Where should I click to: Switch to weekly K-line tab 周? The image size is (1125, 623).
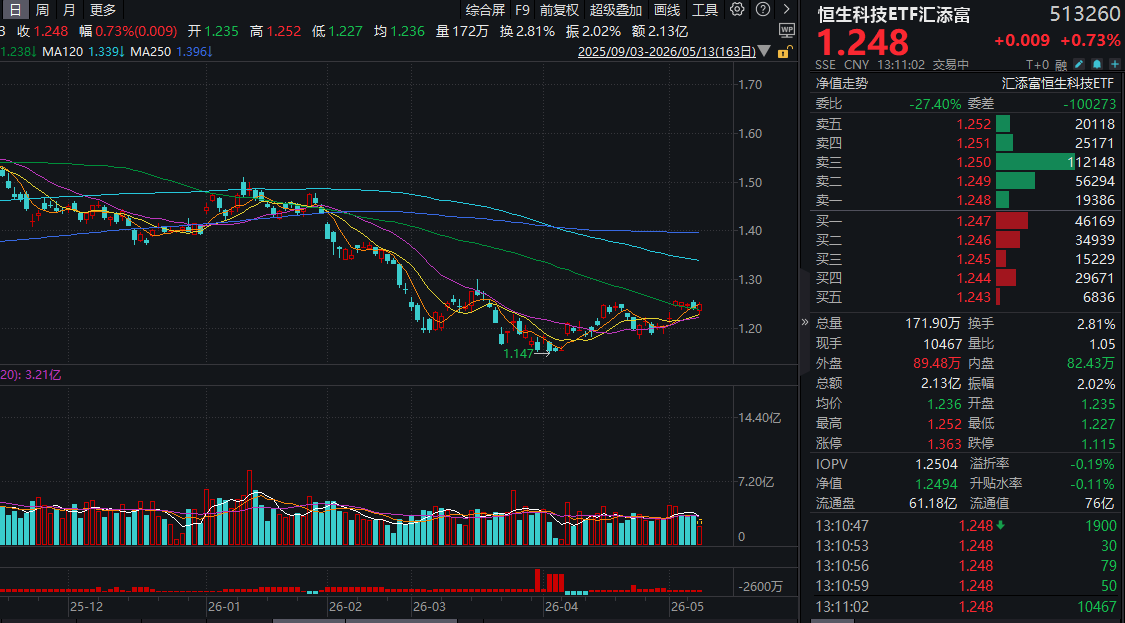[x=42, y=10]
